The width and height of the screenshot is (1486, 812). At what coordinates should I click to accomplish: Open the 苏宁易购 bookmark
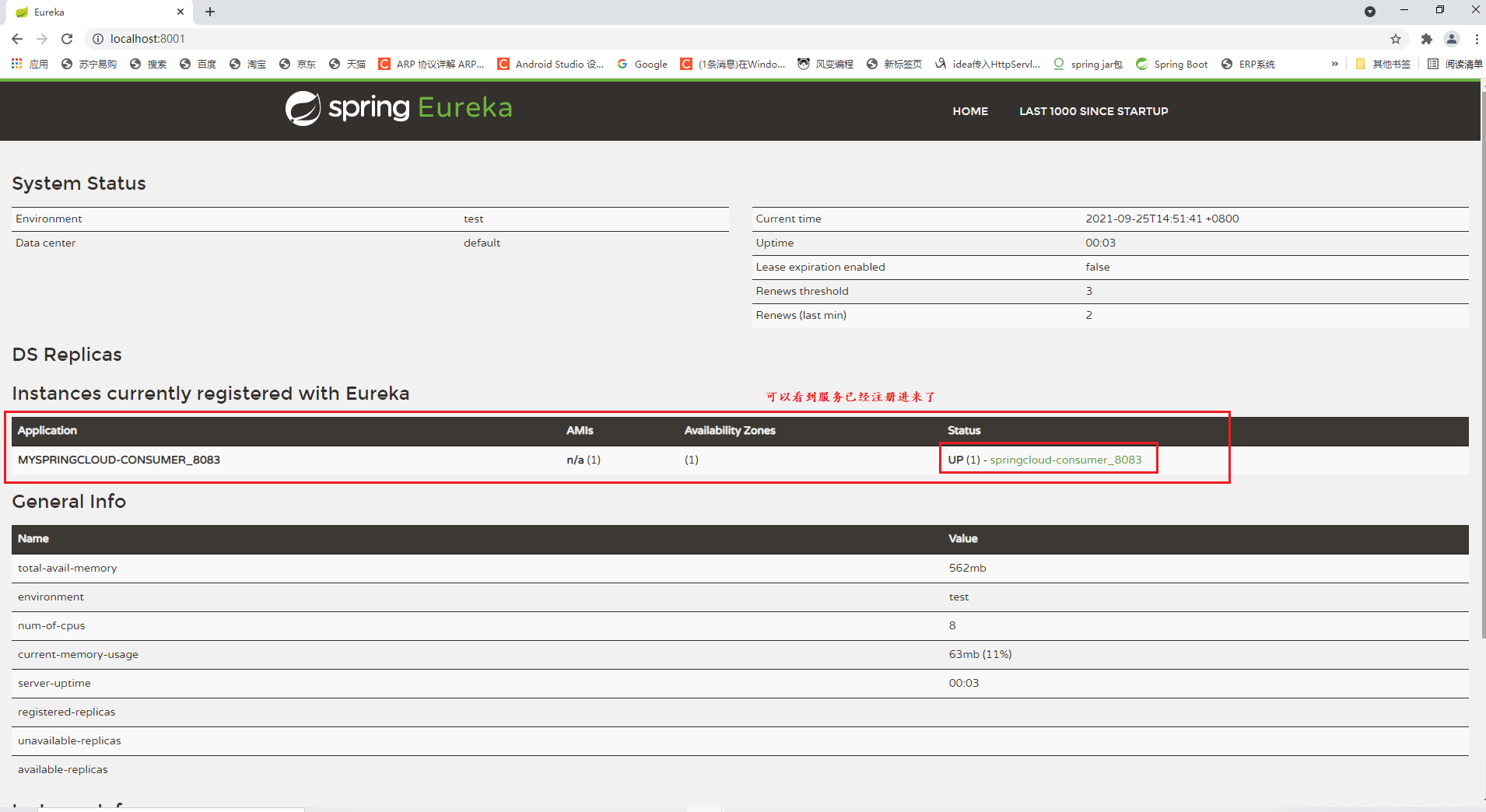click(89, 64)
